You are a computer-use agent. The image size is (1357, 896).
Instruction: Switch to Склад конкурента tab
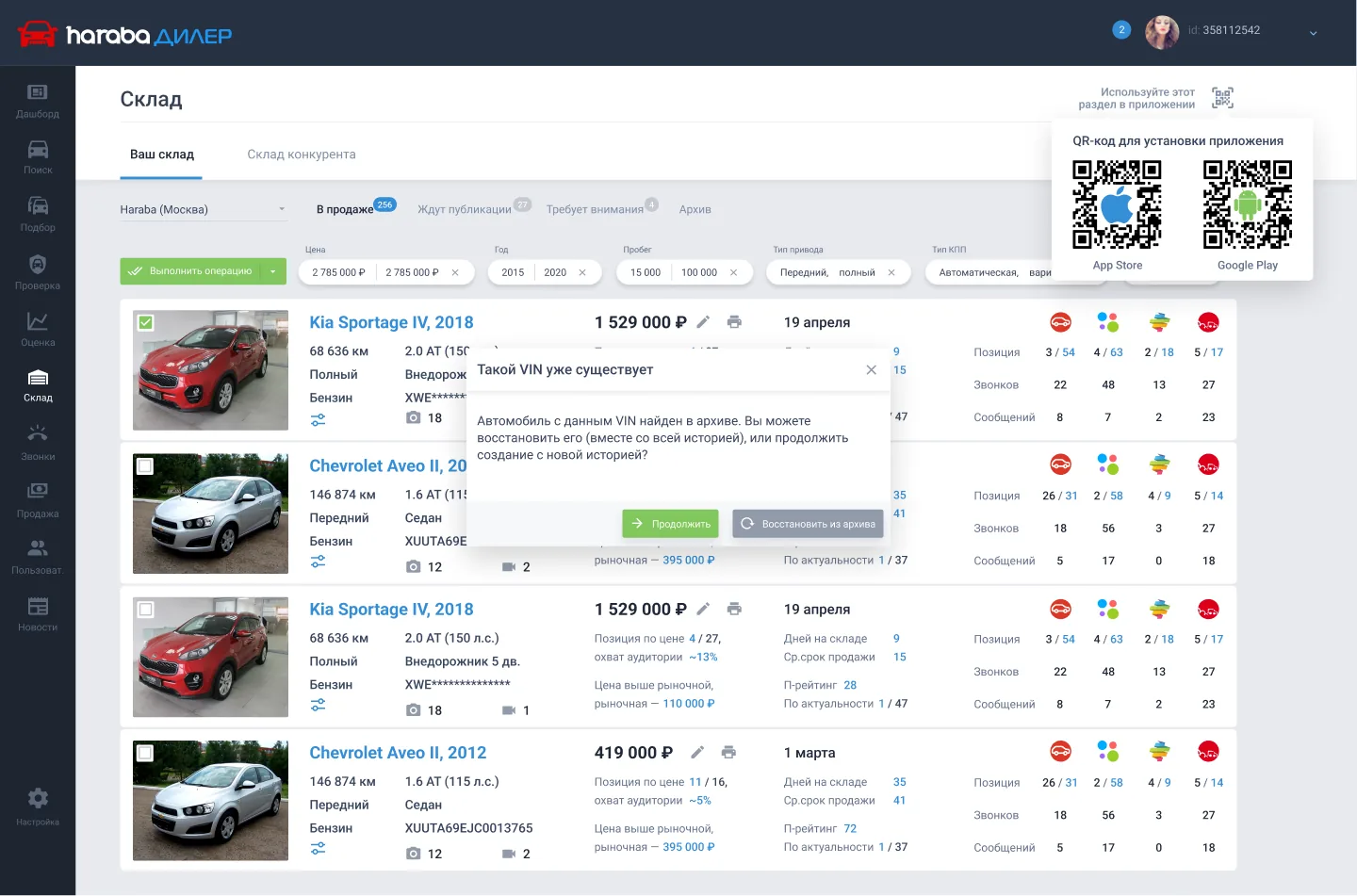click(x=302, y=155)
